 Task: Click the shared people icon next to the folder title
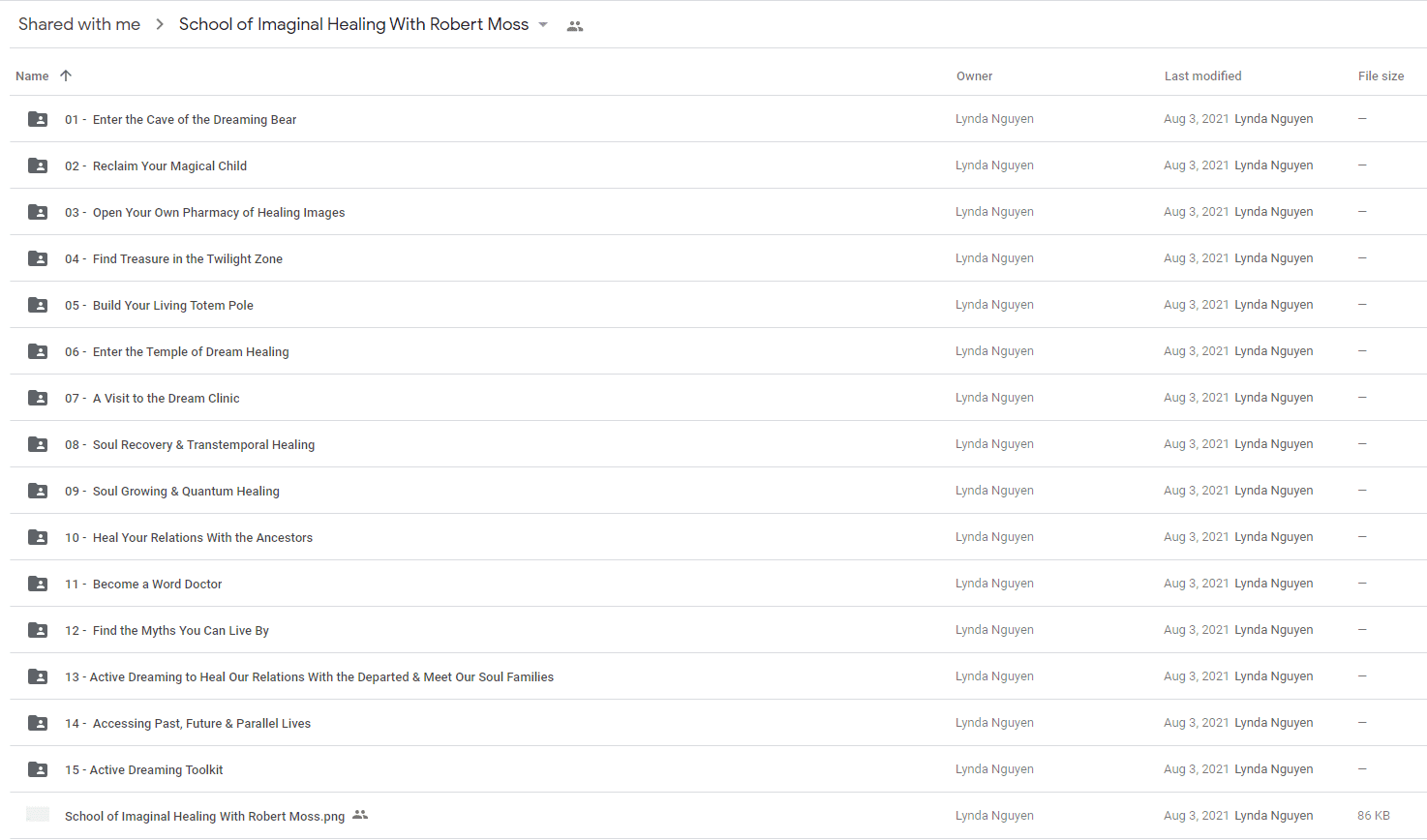click(x=575, y=26)
